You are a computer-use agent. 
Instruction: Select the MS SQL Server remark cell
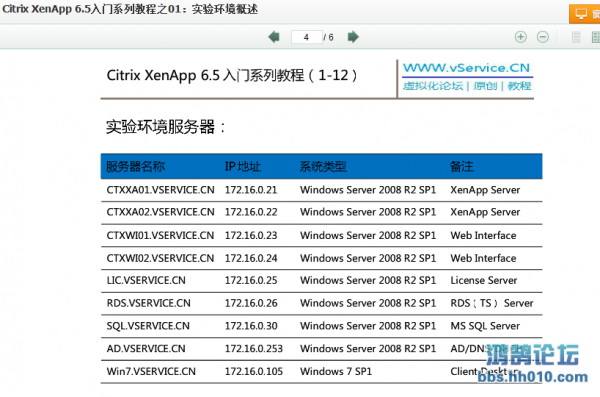coord(485,326)
